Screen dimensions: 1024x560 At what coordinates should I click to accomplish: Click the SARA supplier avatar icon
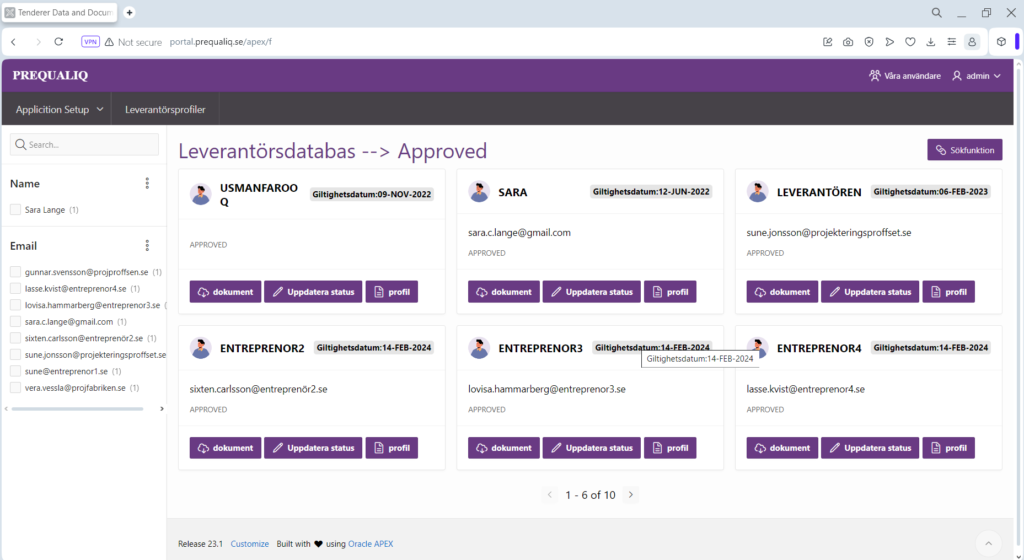(479, 192)
